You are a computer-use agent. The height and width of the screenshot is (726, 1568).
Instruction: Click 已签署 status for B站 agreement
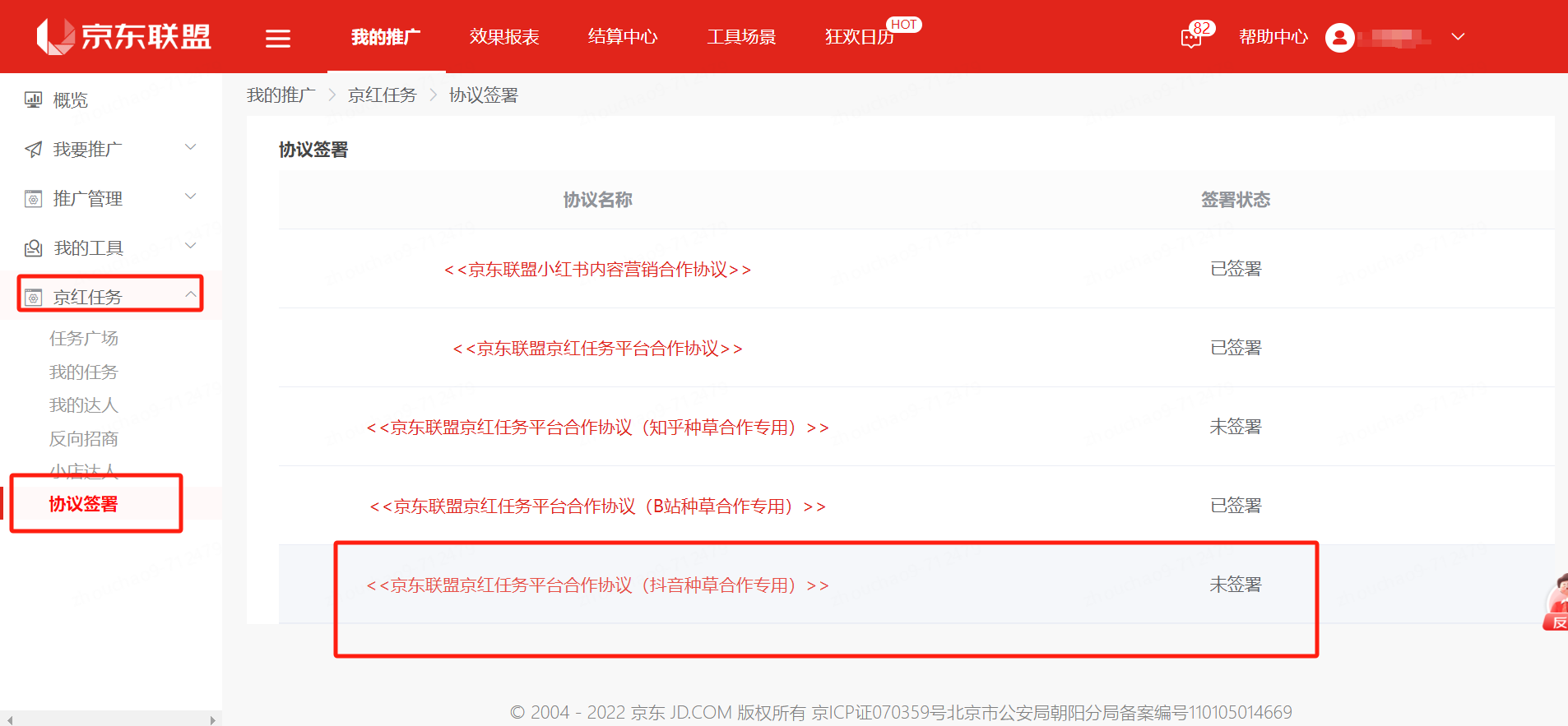tap(1236, 506)
